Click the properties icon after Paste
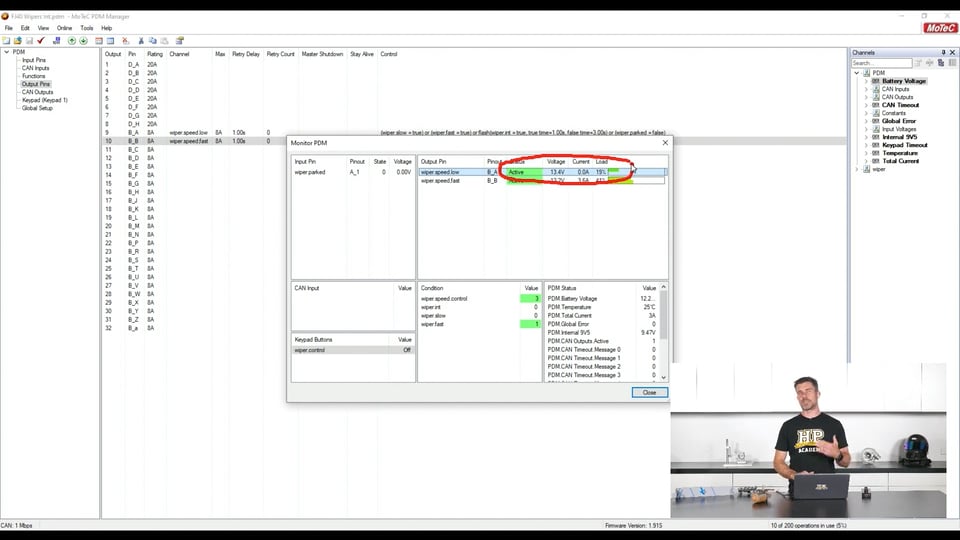This screenshot has width=960, height=540. pos(180,40)
